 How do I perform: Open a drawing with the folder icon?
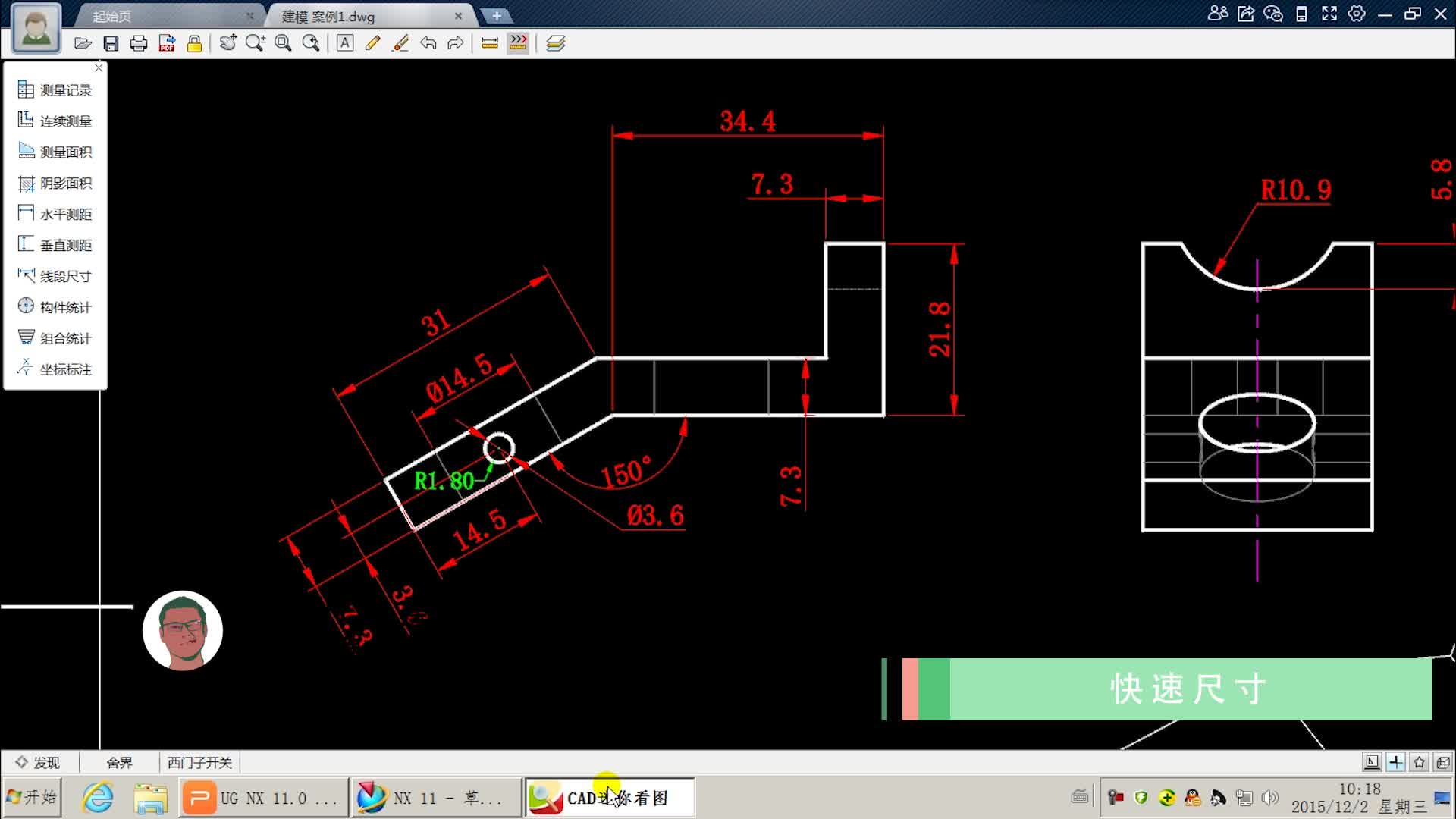(x=83, y=44)
